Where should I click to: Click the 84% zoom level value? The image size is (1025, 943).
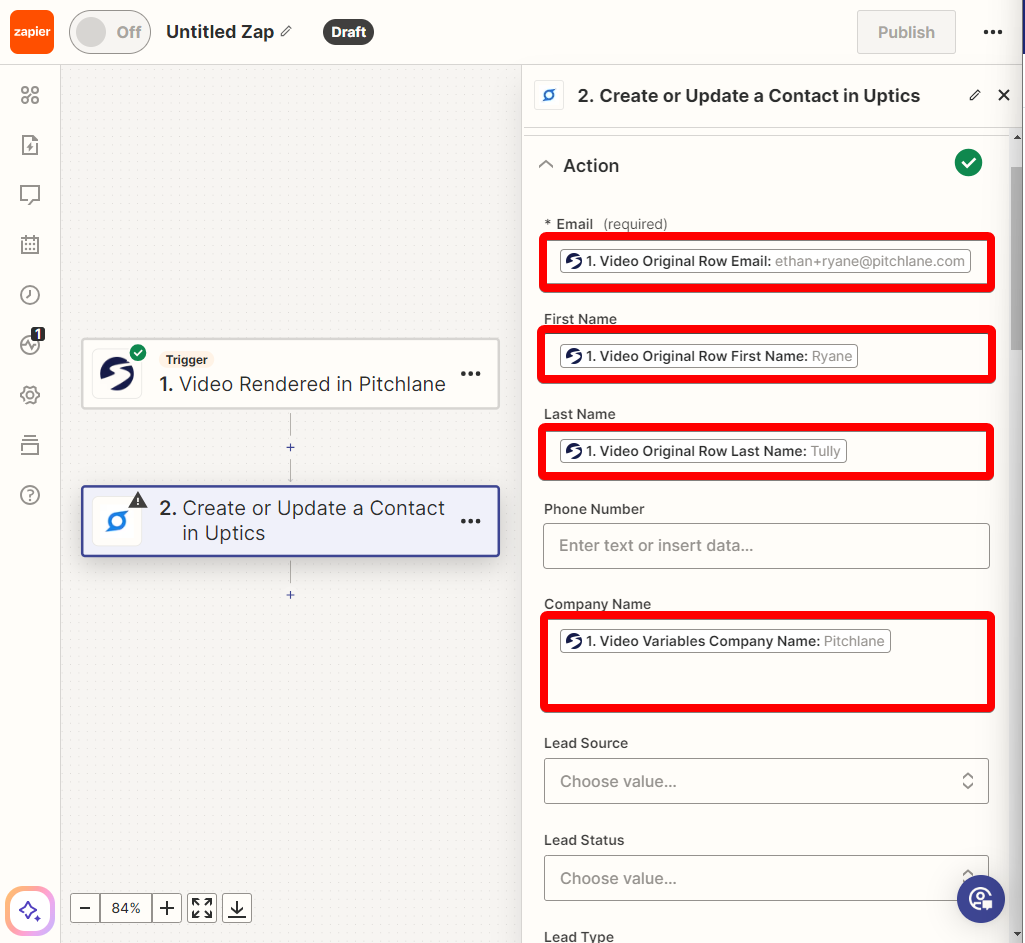tap(126, 908)
